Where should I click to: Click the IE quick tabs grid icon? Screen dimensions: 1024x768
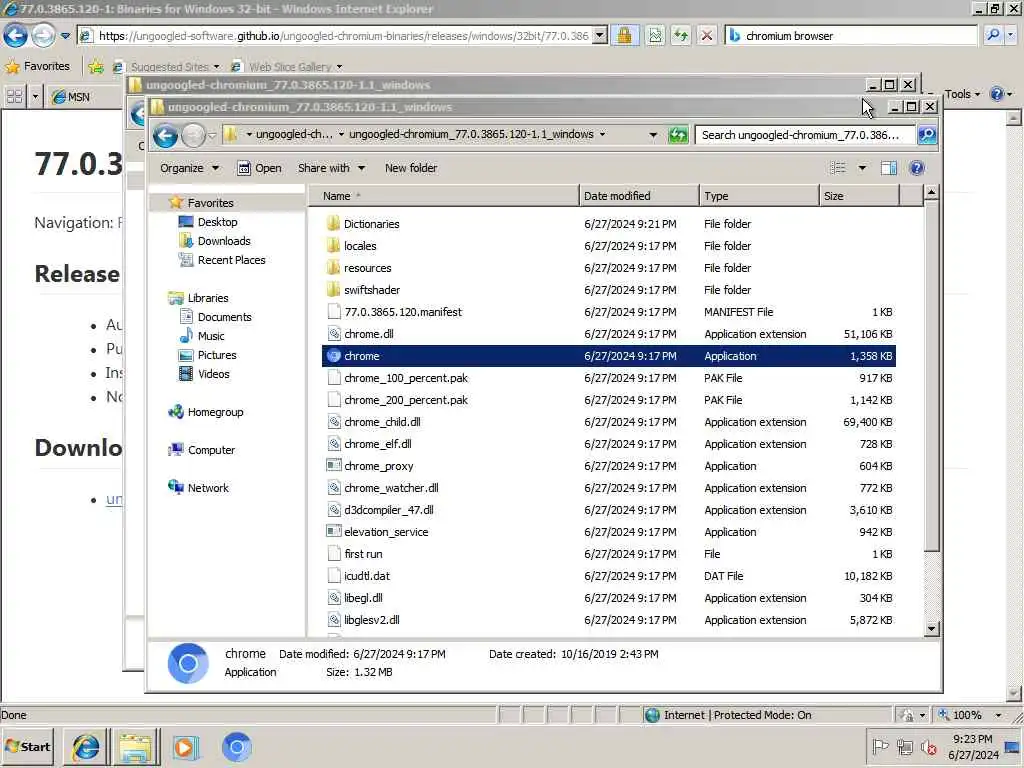point(14,97)
